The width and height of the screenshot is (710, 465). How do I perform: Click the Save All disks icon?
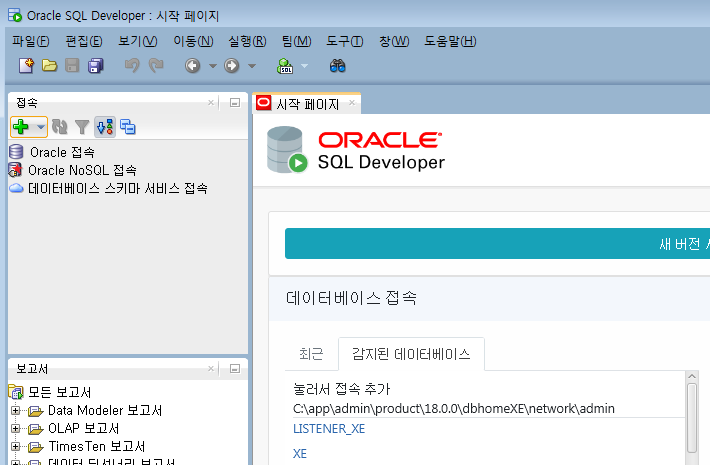click(96, 66)
